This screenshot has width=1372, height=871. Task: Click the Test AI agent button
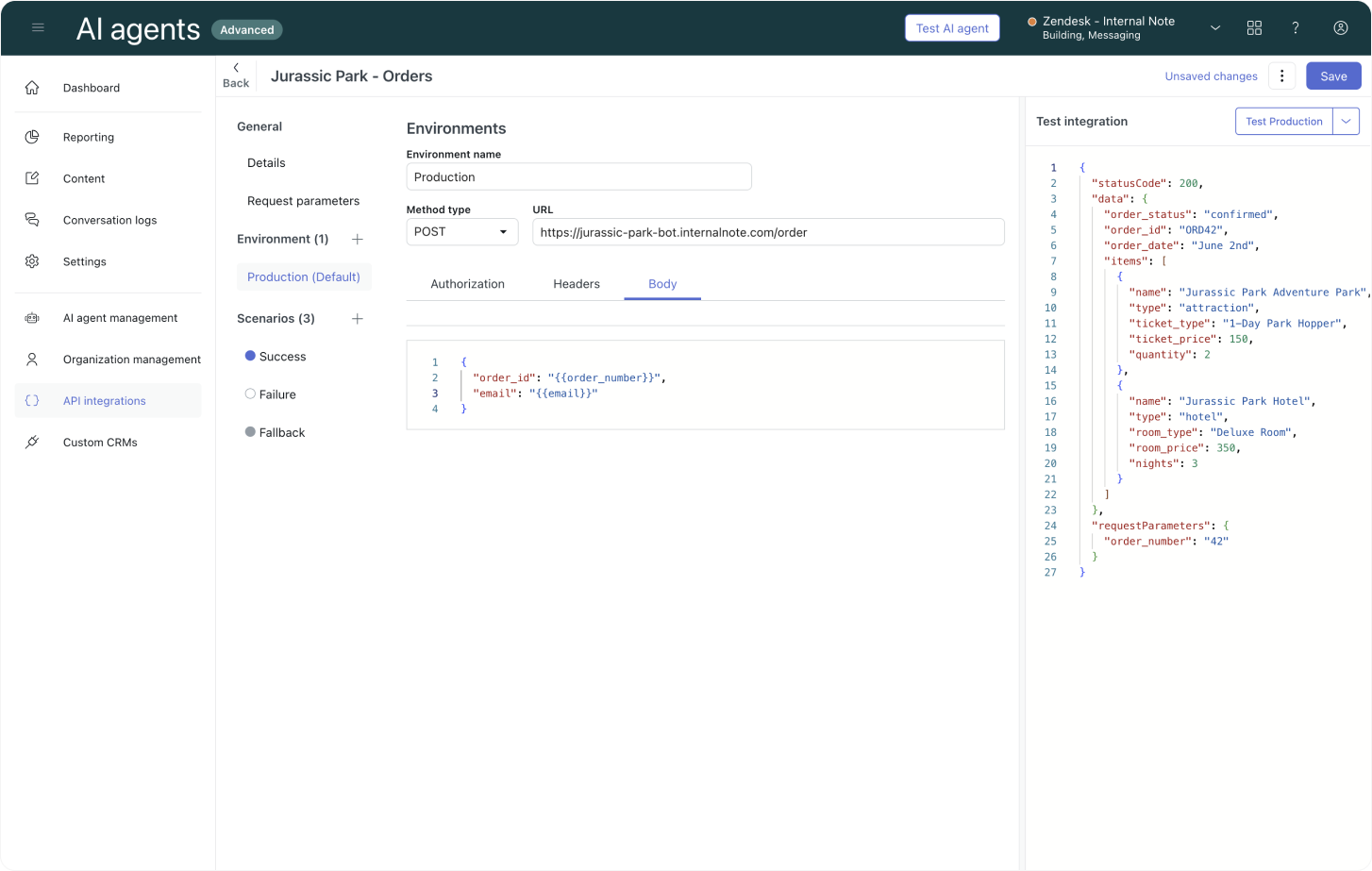(x=952, y=28)
